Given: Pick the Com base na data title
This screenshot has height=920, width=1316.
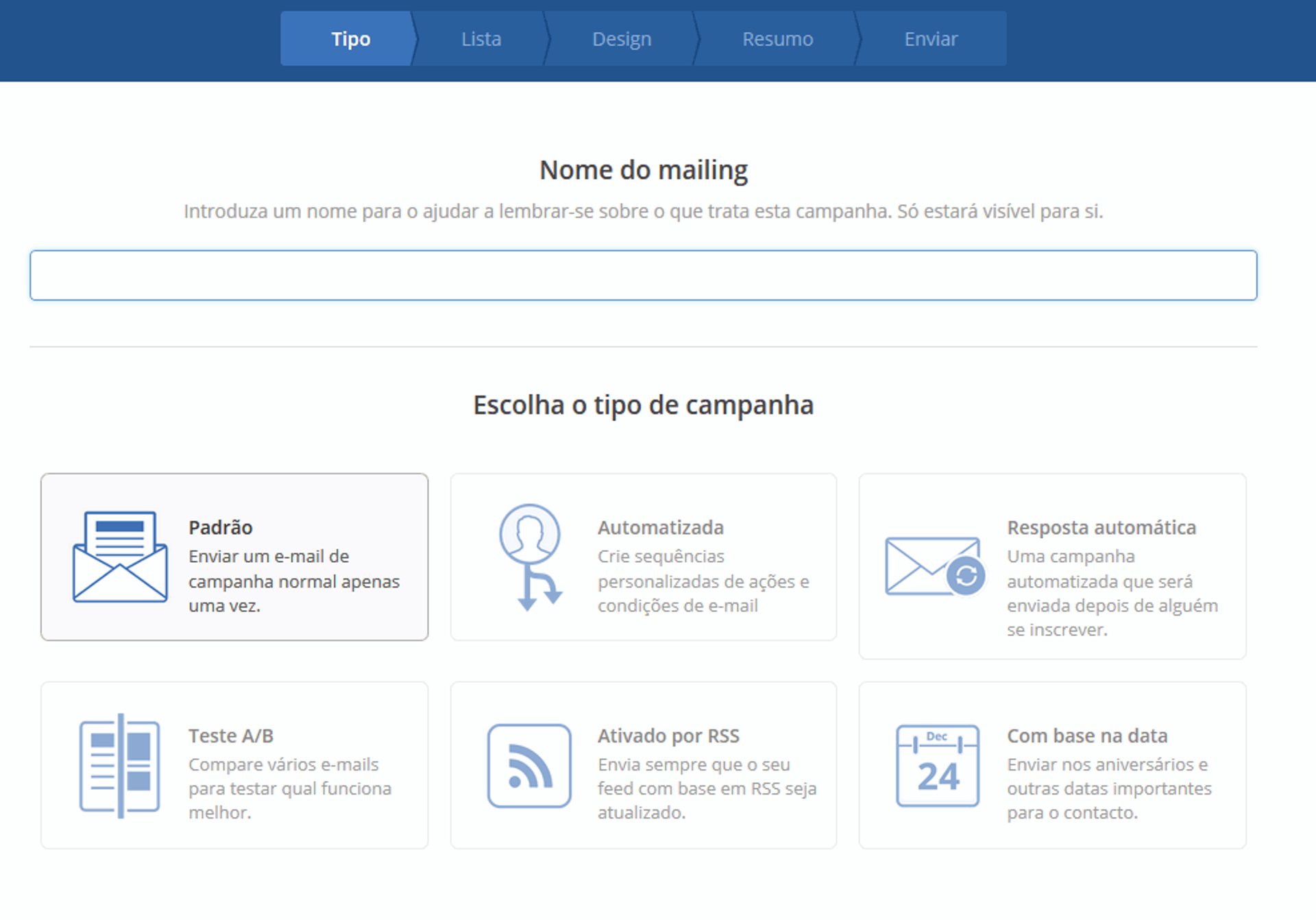Looking at the screenshot, I should [x=1087, y=736].
